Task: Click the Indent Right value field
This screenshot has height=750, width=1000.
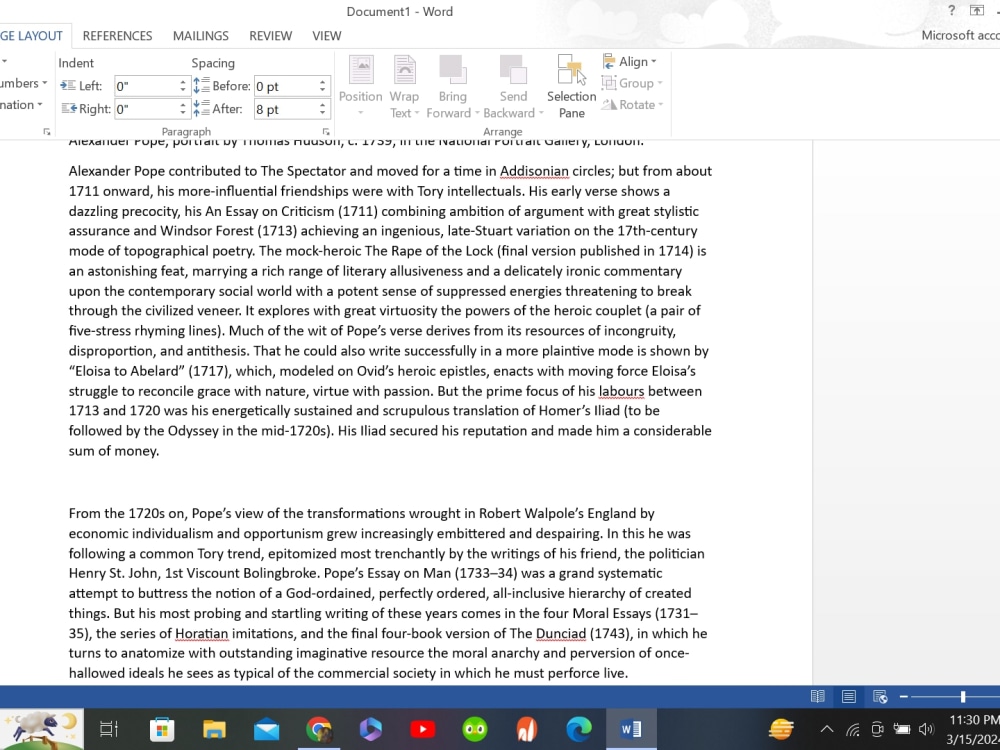Action: [146, 109]
